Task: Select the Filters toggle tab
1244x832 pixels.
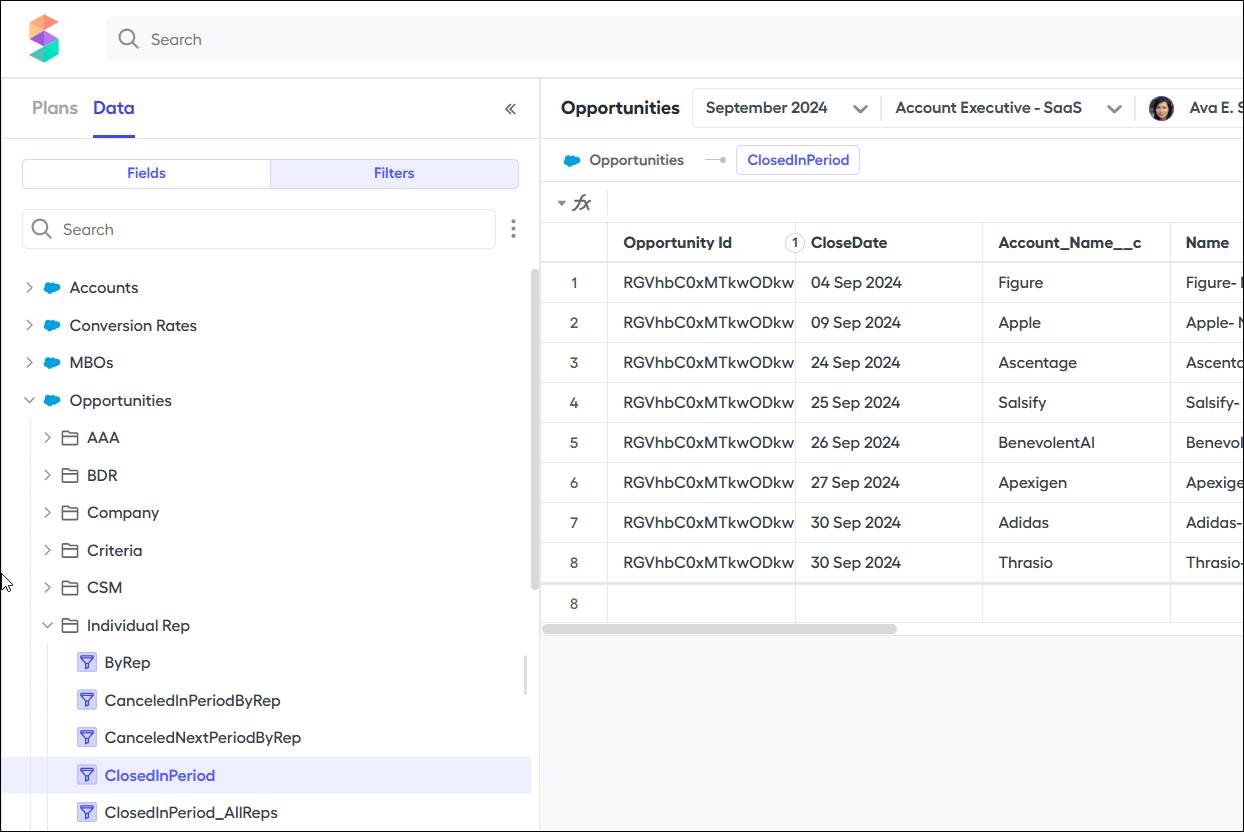Action: click(394, 173)
